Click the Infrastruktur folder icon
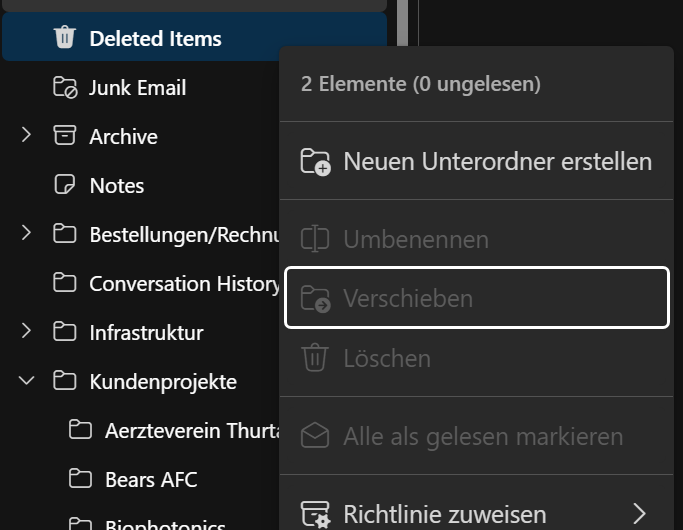The width and height of the screenshot is (683, 530). point(64,331)
